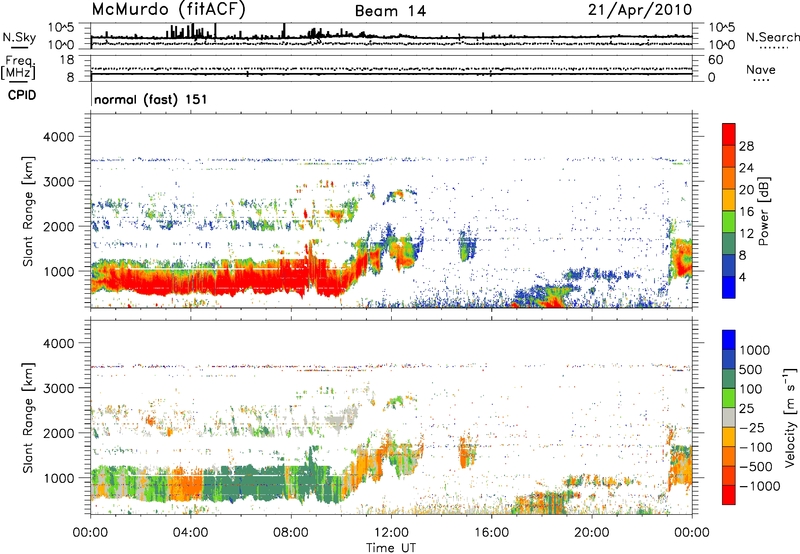Click the "2000" tick of the velocity panel
Screen dimensions: 800x554
click(58, 433)
